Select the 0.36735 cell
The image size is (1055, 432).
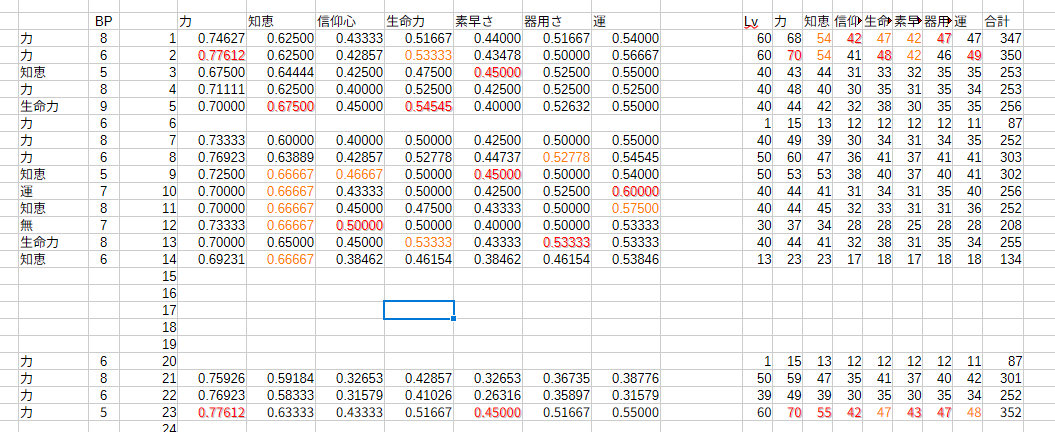click(x=557, y=378)
